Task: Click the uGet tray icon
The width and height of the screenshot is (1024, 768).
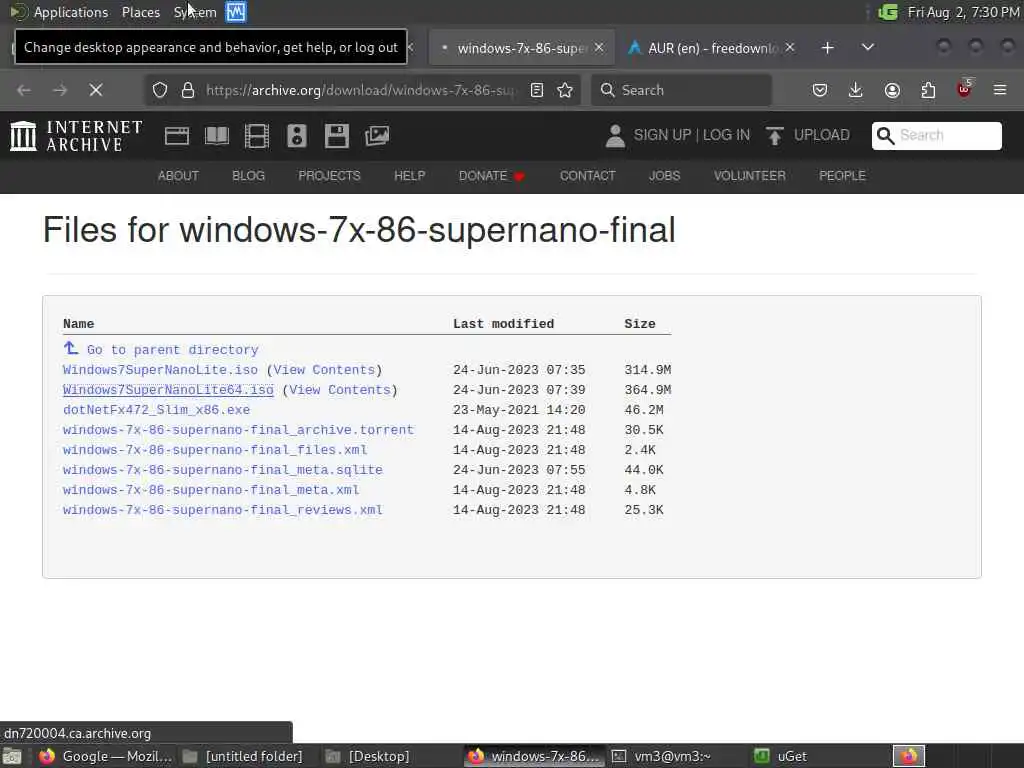Action: pos(888,12)
